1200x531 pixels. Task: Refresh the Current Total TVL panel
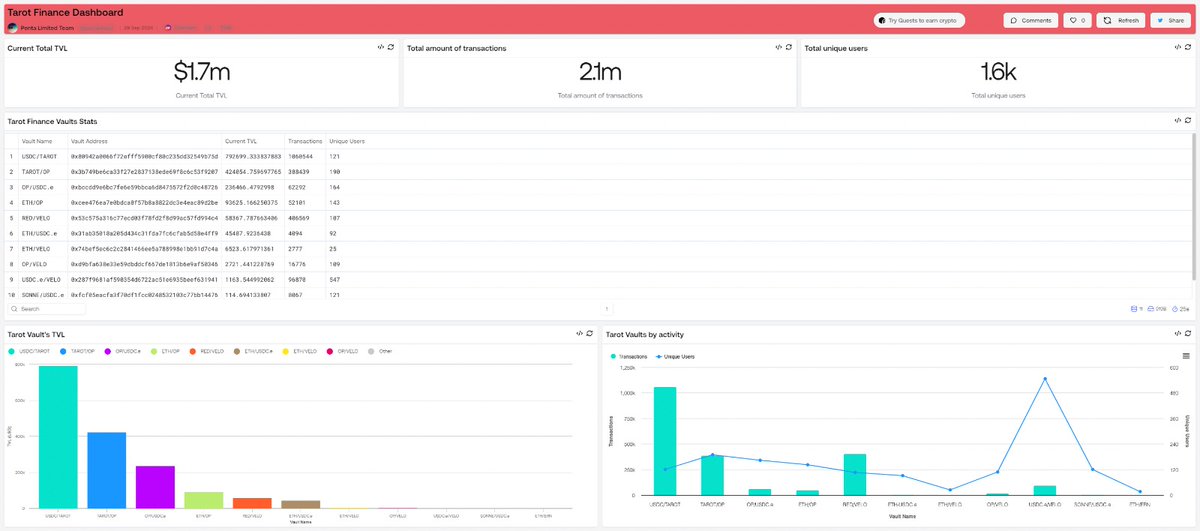pos(391,47)
